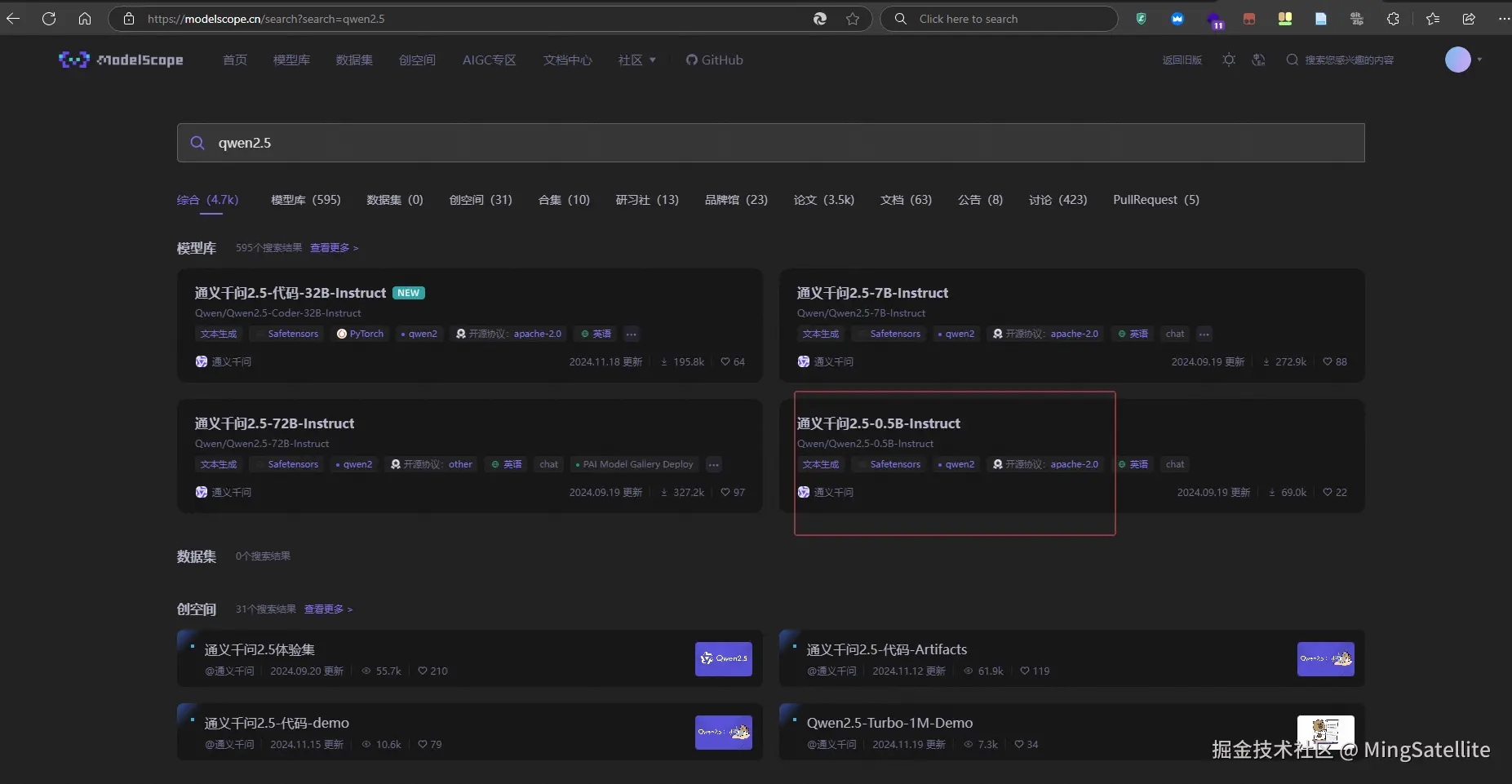
Task: Switch to the 数据集 (0) tab
Action: 395,200
